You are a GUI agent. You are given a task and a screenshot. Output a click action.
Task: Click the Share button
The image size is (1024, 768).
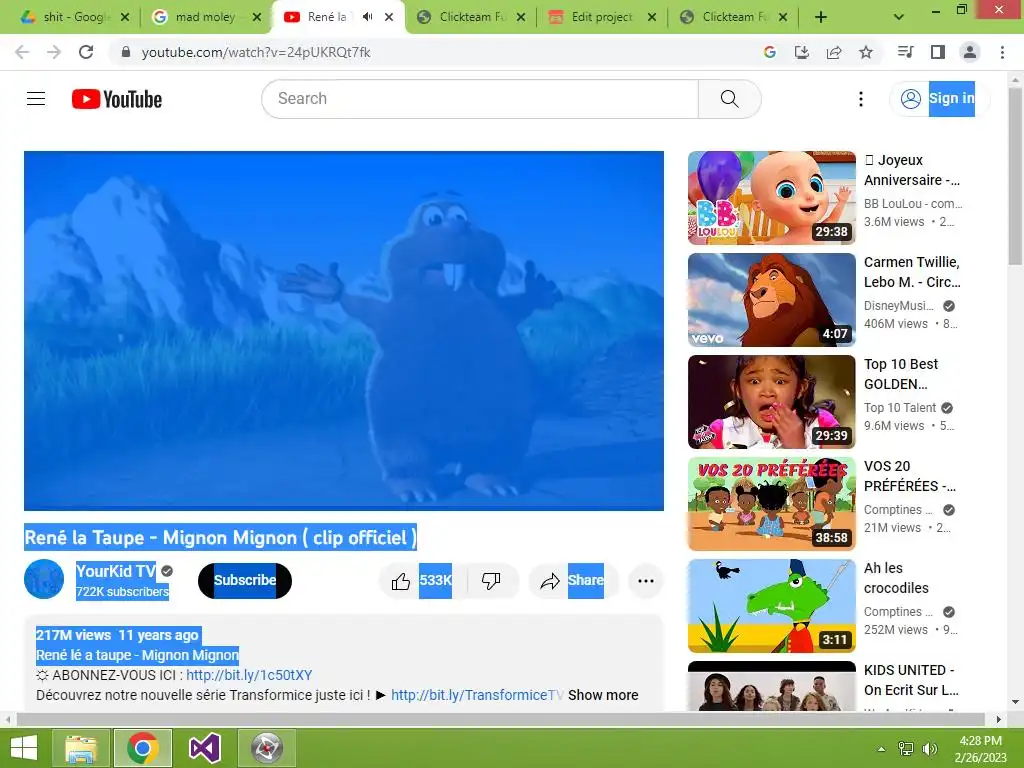[x=573, y=581]
